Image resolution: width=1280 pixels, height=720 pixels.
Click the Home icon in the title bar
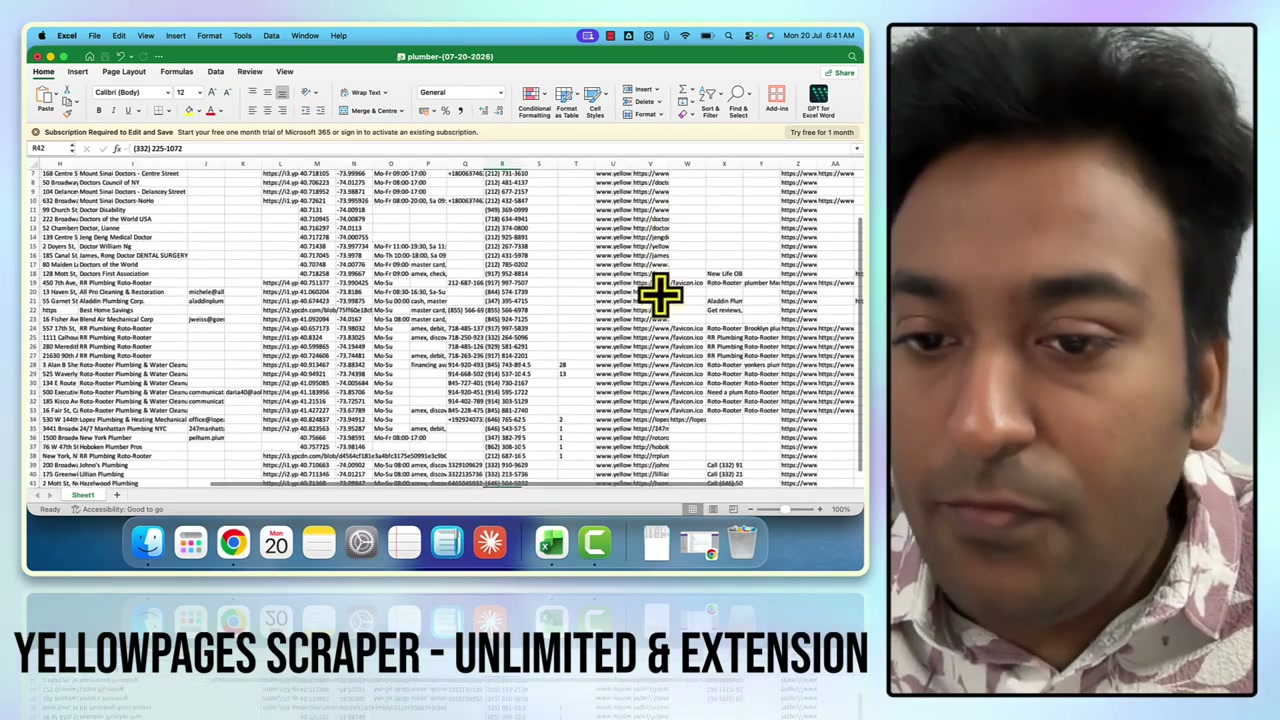[x=90, y=56]
